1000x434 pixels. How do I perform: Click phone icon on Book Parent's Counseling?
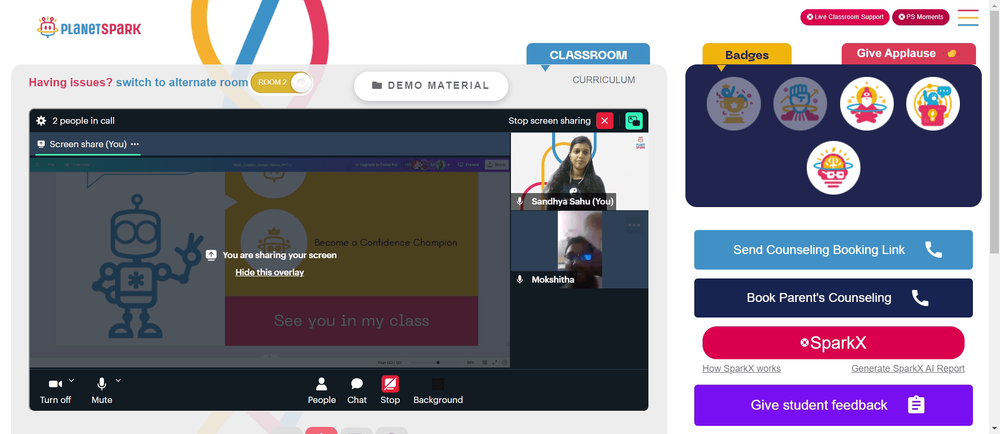[920, 298]
